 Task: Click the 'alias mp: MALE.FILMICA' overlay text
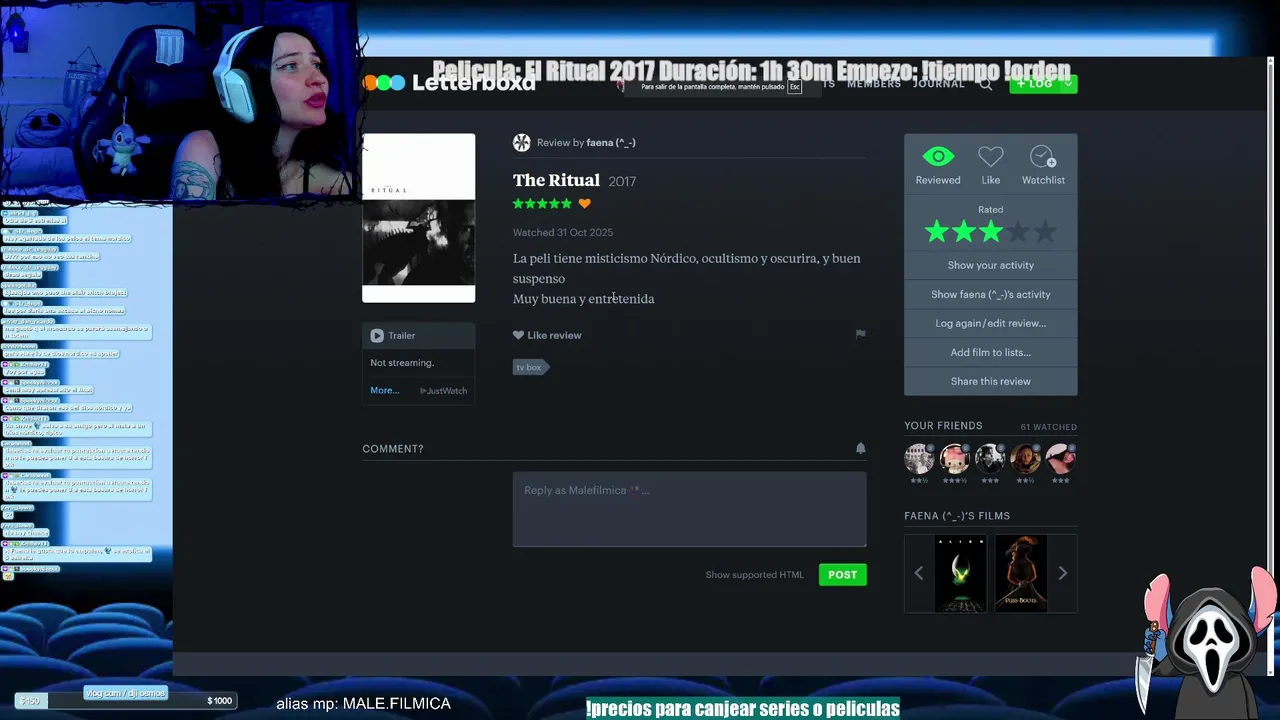point(363,704)
